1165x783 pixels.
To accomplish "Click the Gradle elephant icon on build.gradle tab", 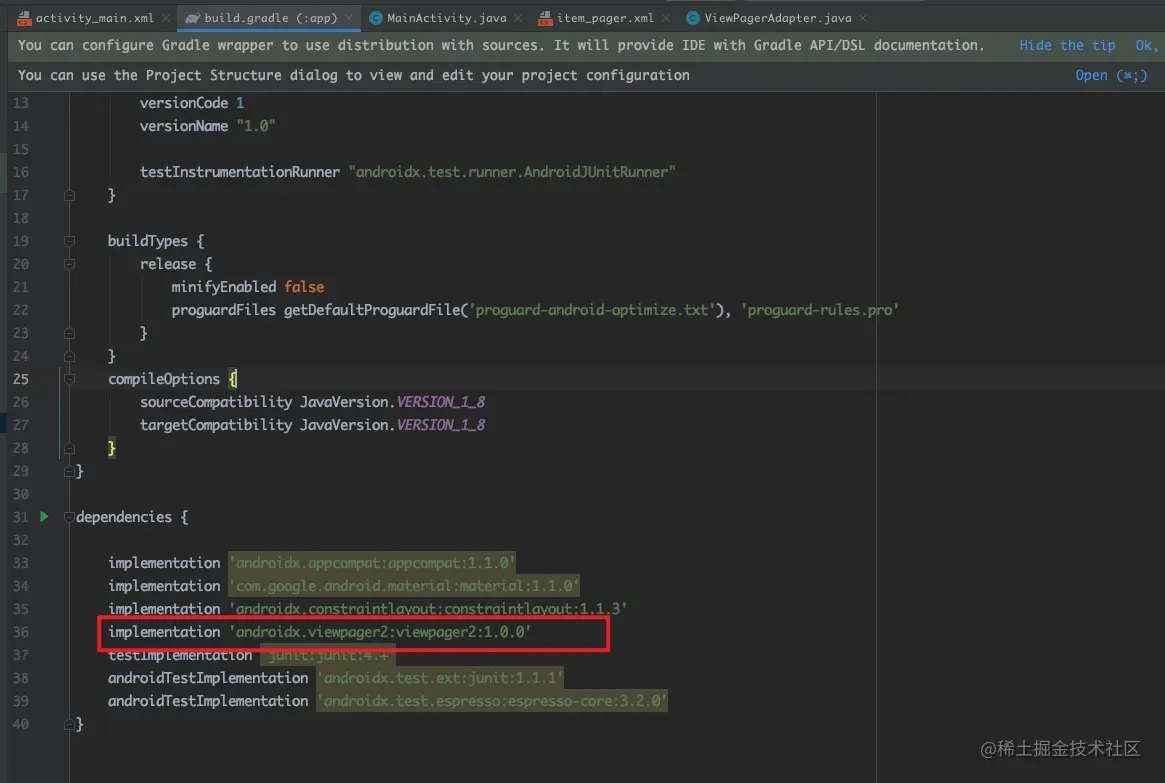I will coord(192,18).
